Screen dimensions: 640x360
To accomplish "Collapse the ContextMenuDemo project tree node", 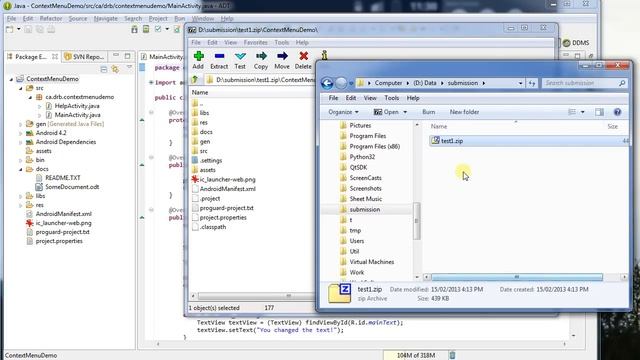I will [11, 79].
